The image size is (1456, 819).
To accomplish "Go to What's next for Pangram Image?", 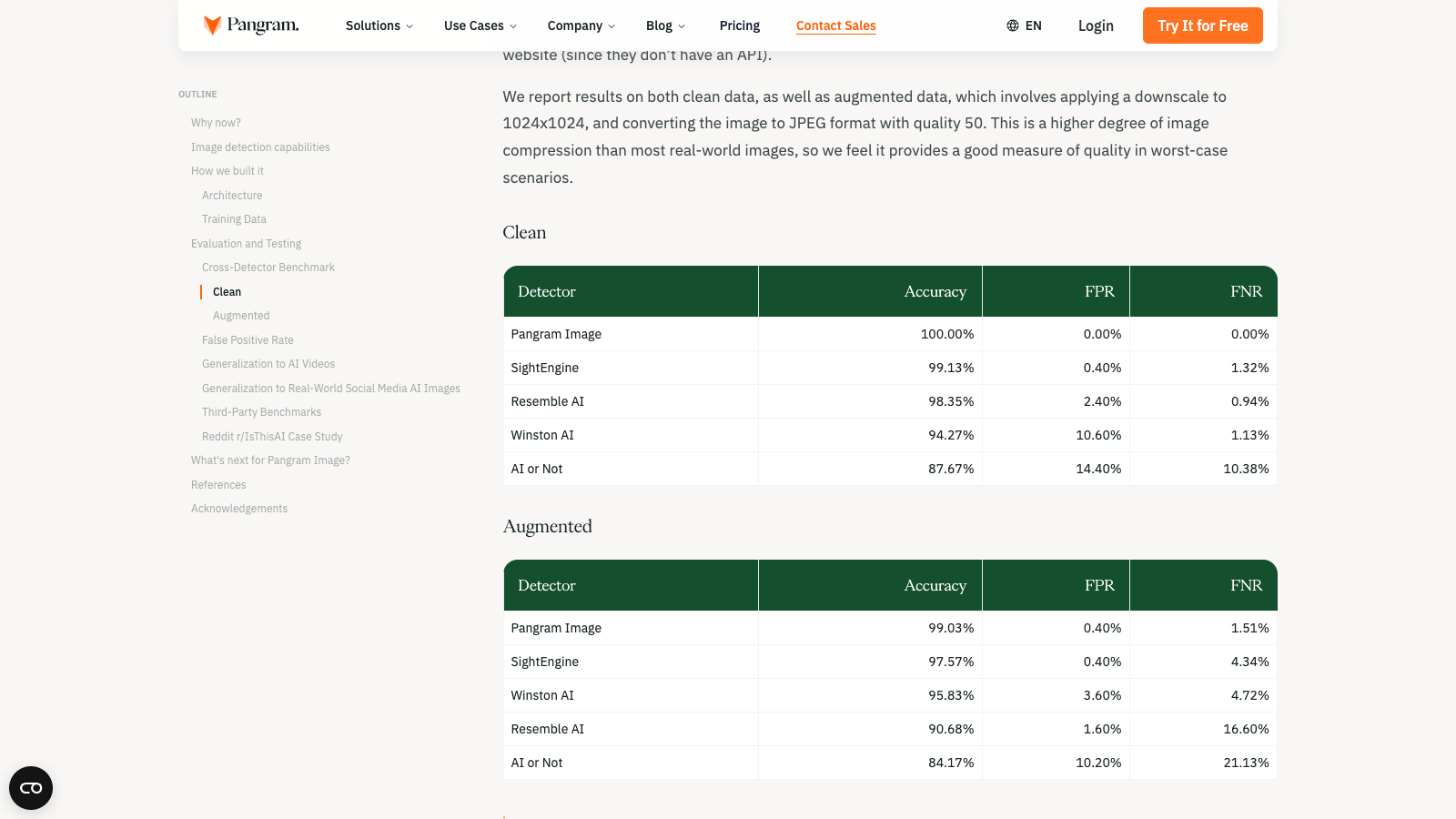I will [x=270, y=460].
